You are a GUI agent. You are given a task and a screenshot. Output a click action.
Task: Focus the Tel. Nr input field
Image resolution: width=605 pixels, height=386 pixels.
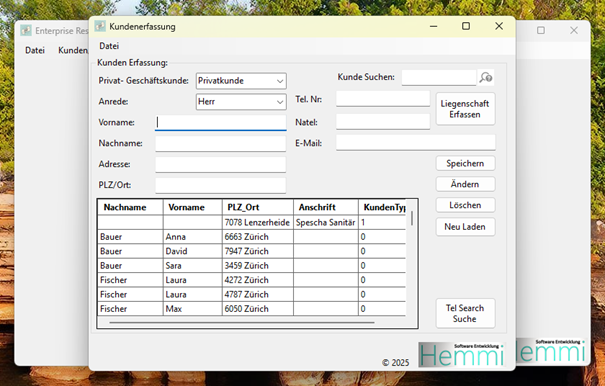tap(383, 99)
